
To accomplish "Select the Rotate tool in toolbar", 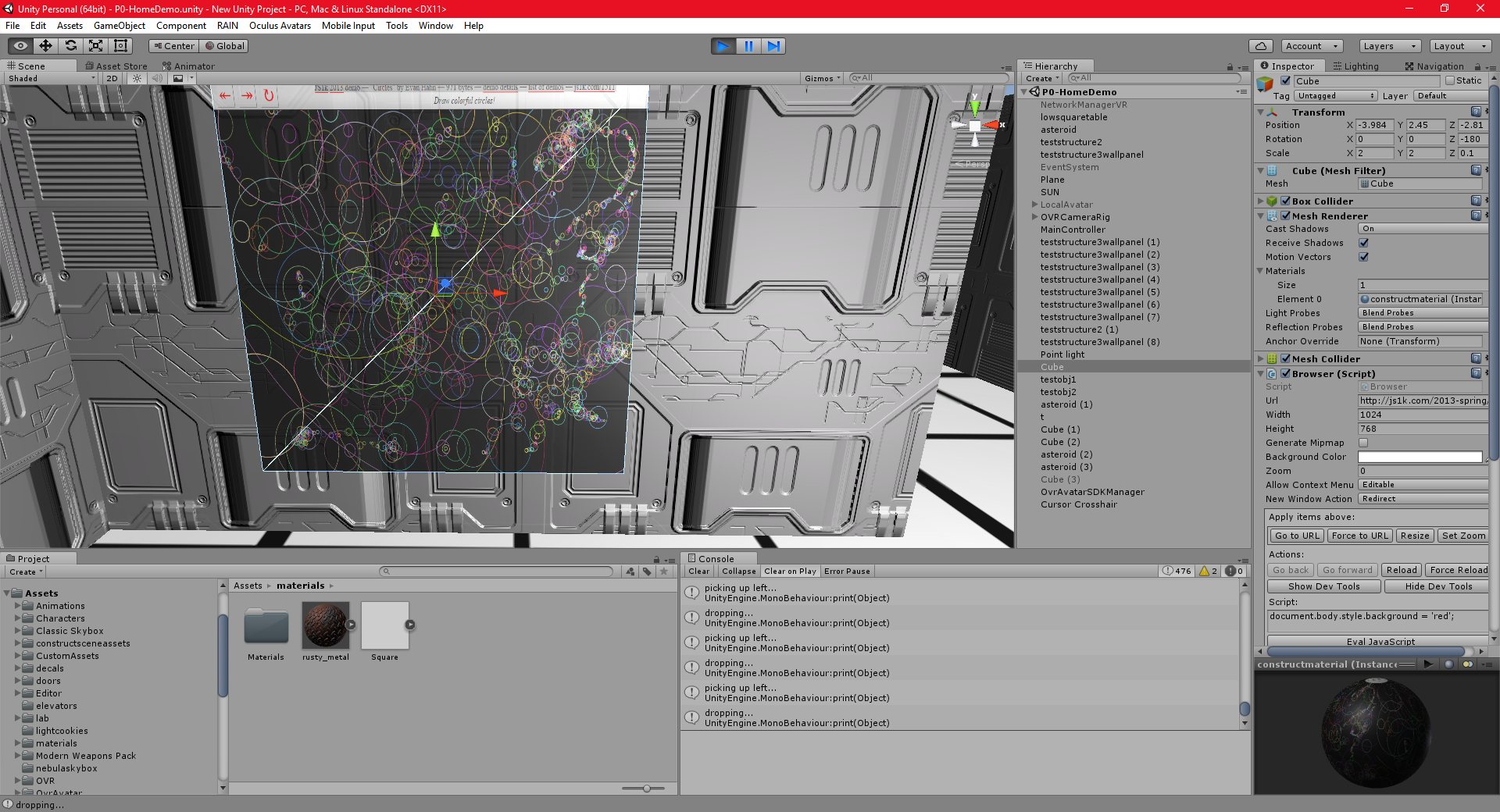I will [x=70, y=46].
